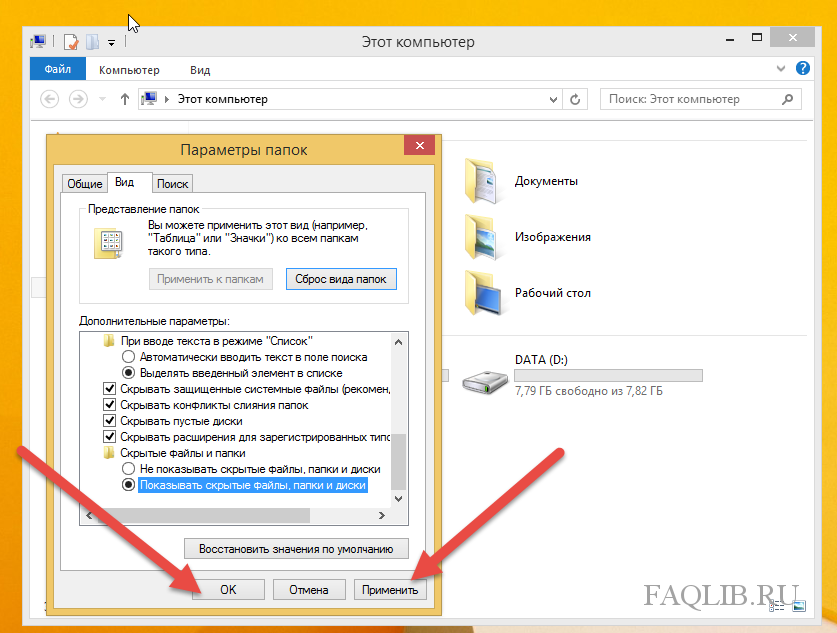The image size is (837, 633).
Task: Click the New folder quick access icon
Action: coord(92,42)
